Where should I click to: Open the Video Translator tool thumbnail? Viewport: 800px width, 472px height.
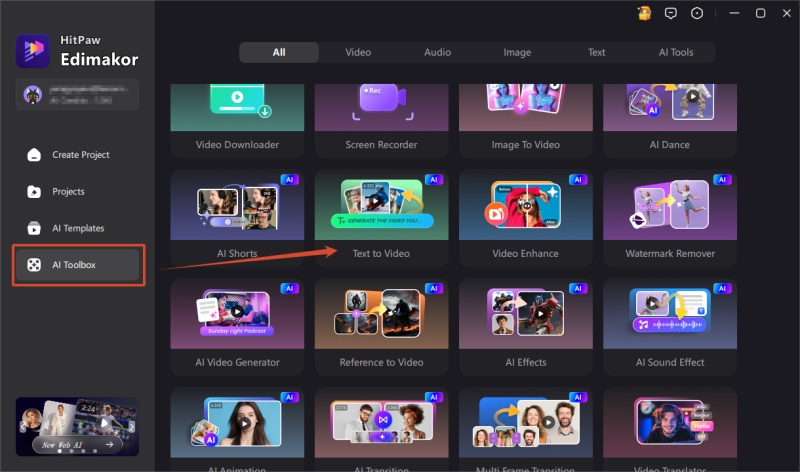coord(670,423)
